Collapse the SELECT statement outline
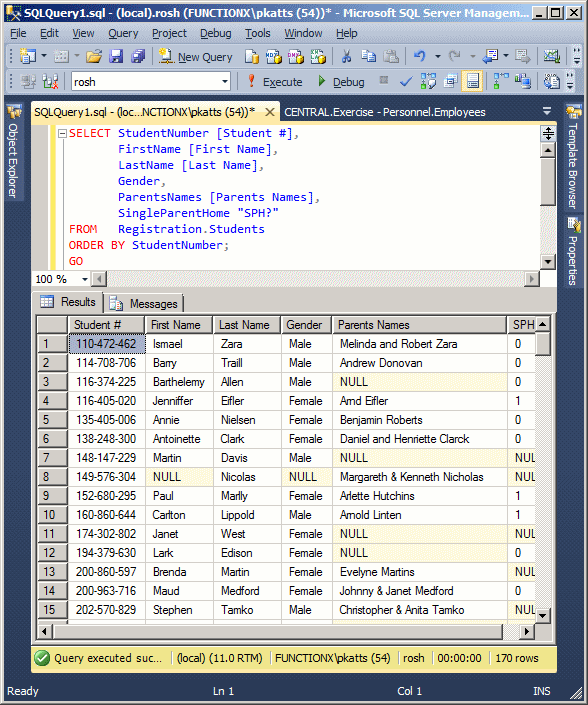This screenshot has height=705, width=588. point(62,133)
